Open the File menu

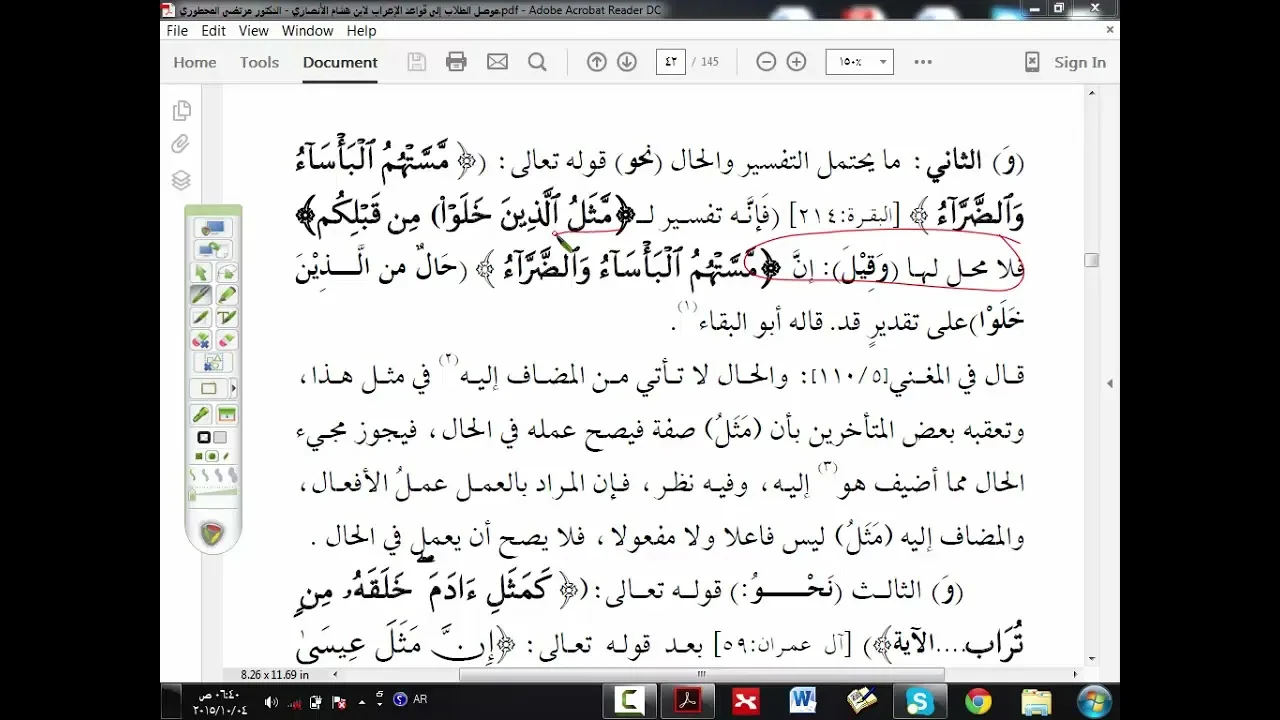point(177,31)
